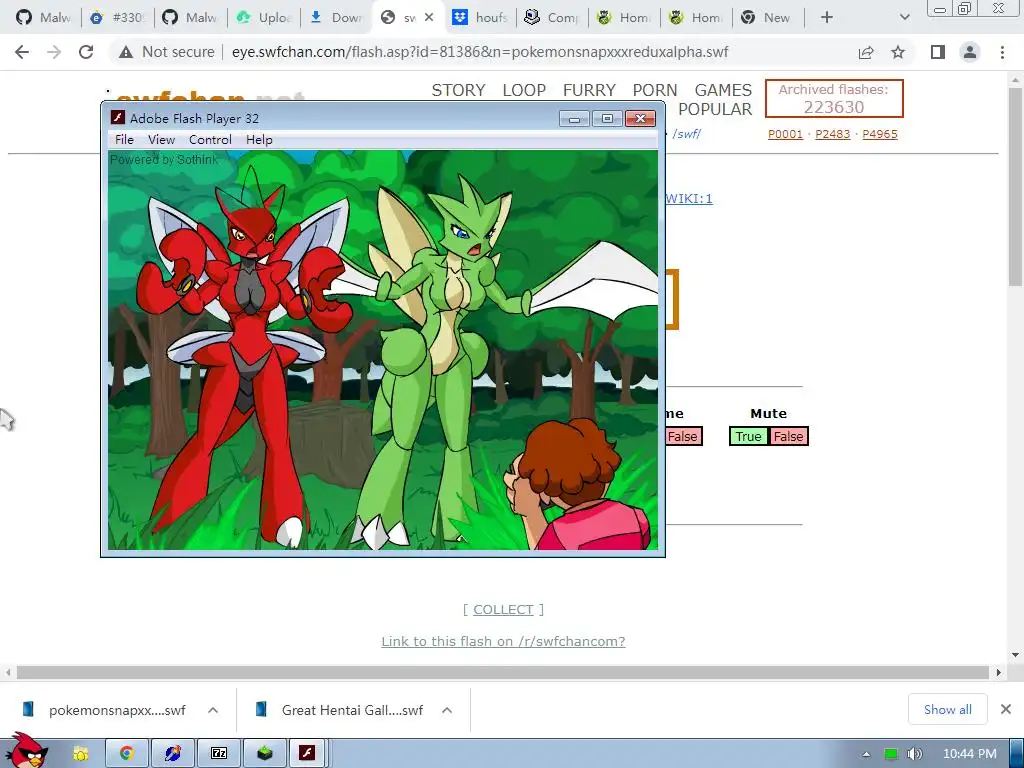Switch to the first GitHub Malw tab
The height and width of the screenshot is (768, 1024).
43,18
